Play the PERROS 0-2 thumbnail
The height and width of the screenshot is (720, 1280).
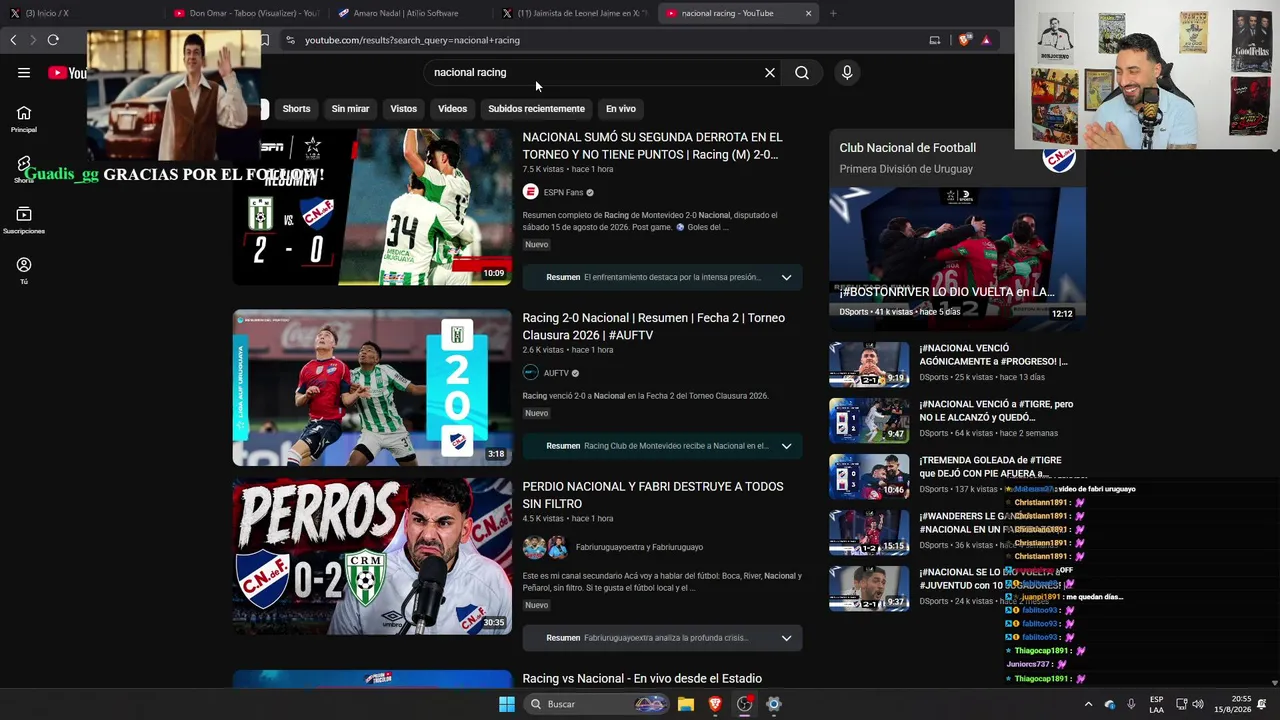[372, 557]
